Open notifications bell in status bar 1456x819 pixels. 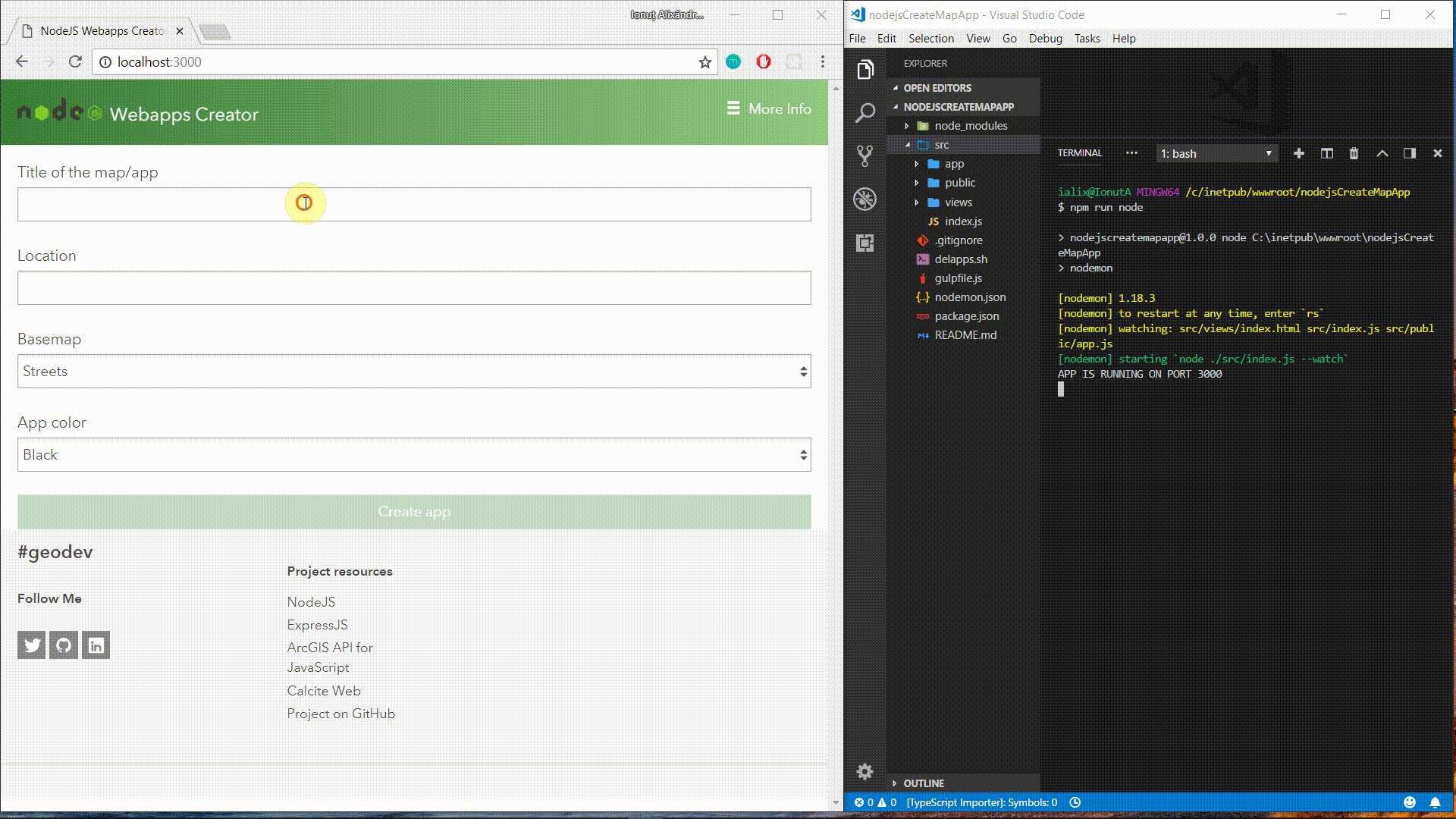coord(1435,802)
